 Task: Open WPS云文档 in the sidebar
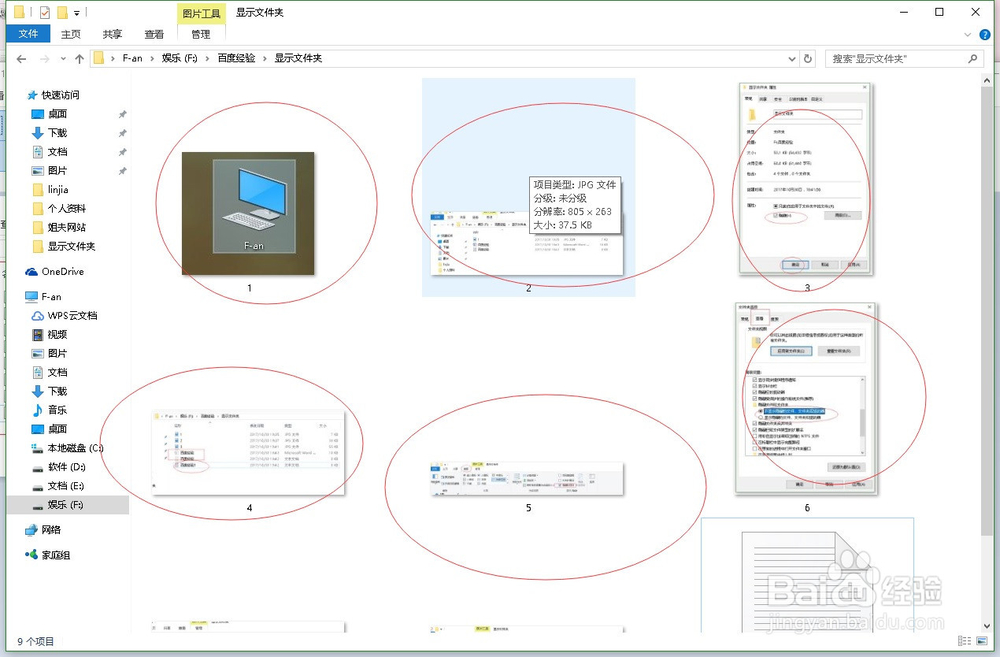click(x=72, y=316)
